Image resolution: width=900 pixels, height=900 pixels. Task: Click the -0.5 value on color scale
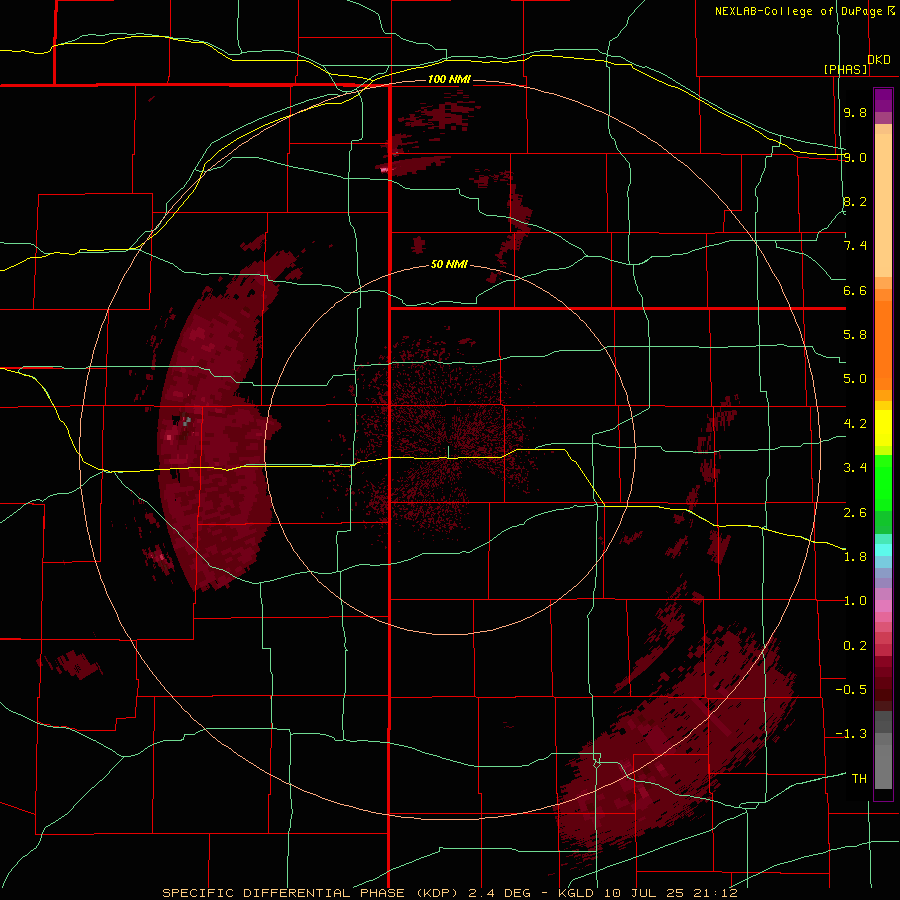(x=851, y=690)
